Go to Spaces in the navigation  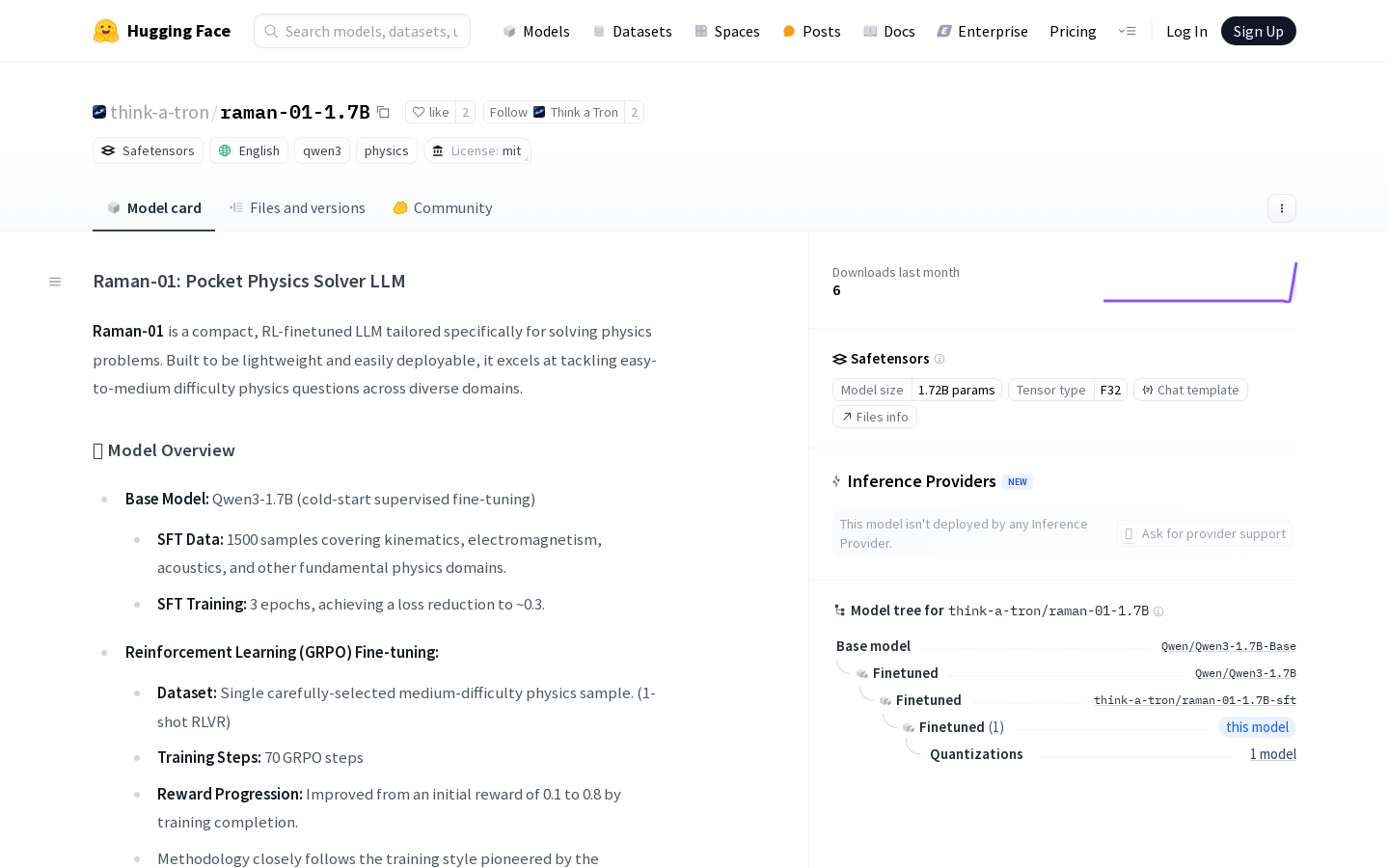[727, 31]
